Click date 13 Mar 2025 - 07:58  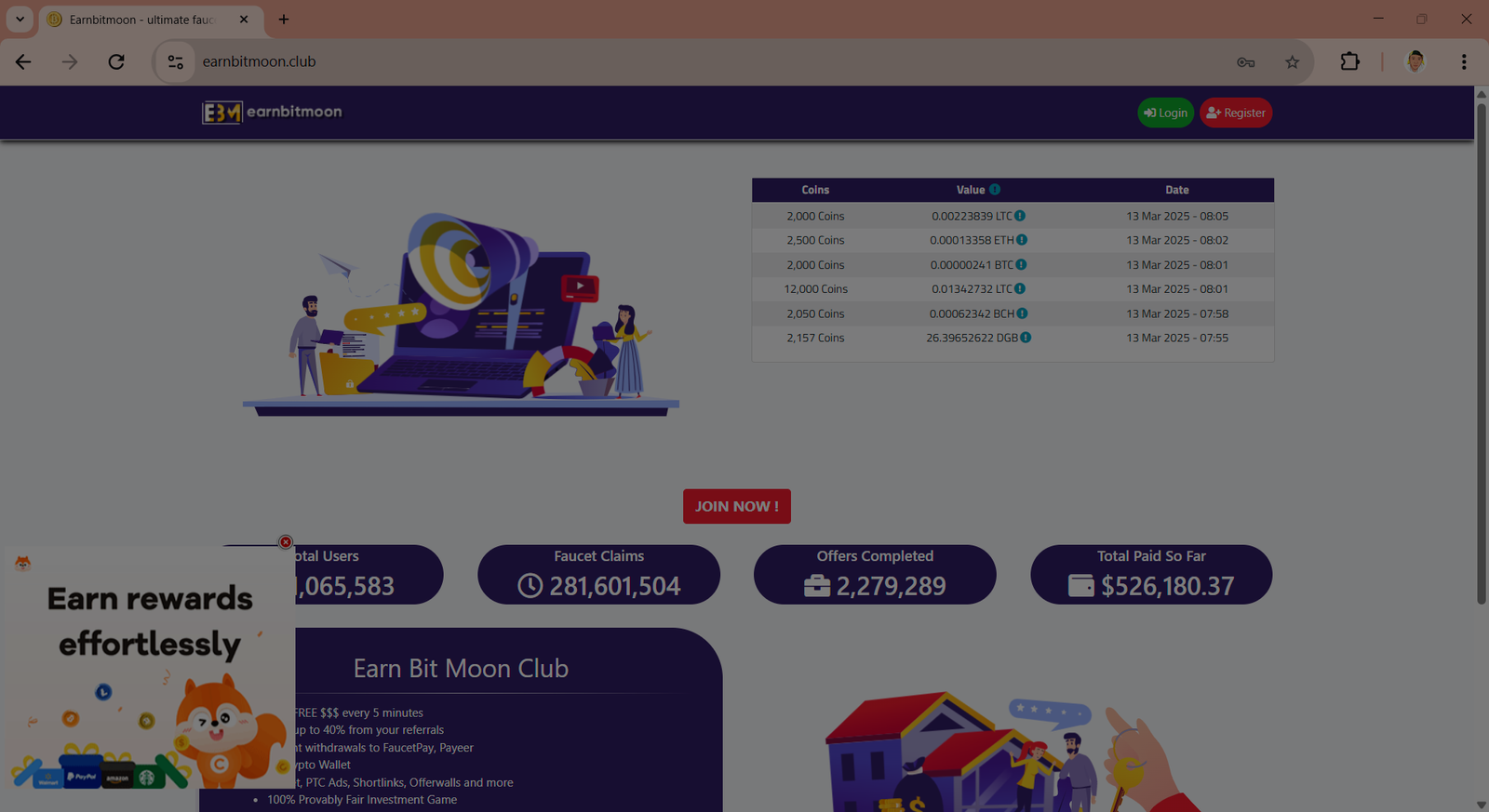point(1177,313)
